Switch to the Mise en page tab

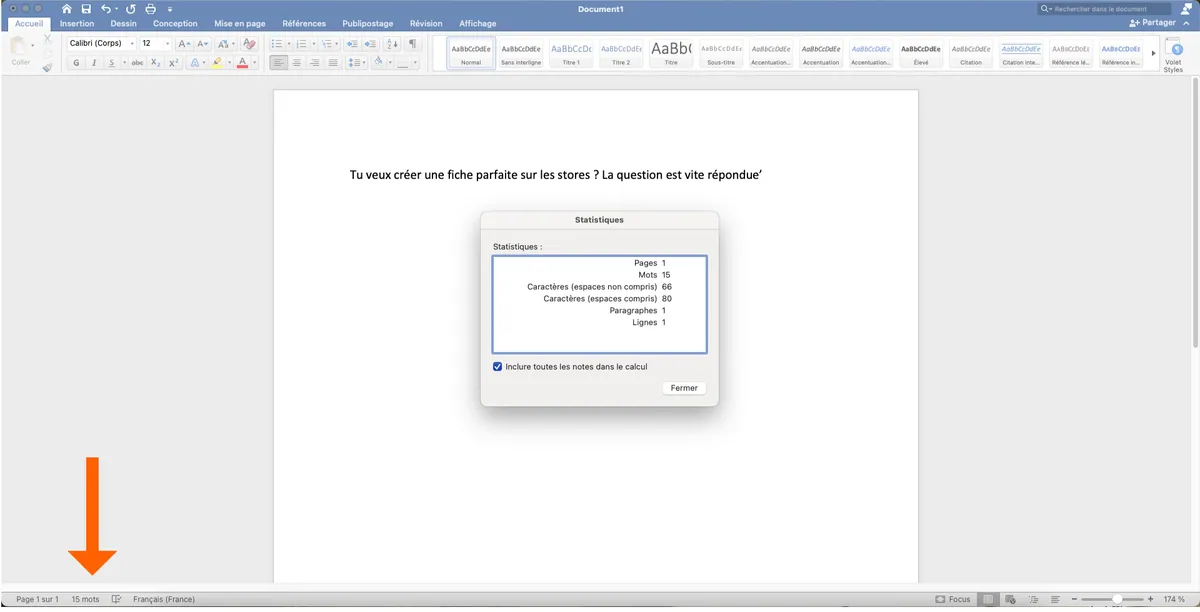click(240, 23)
